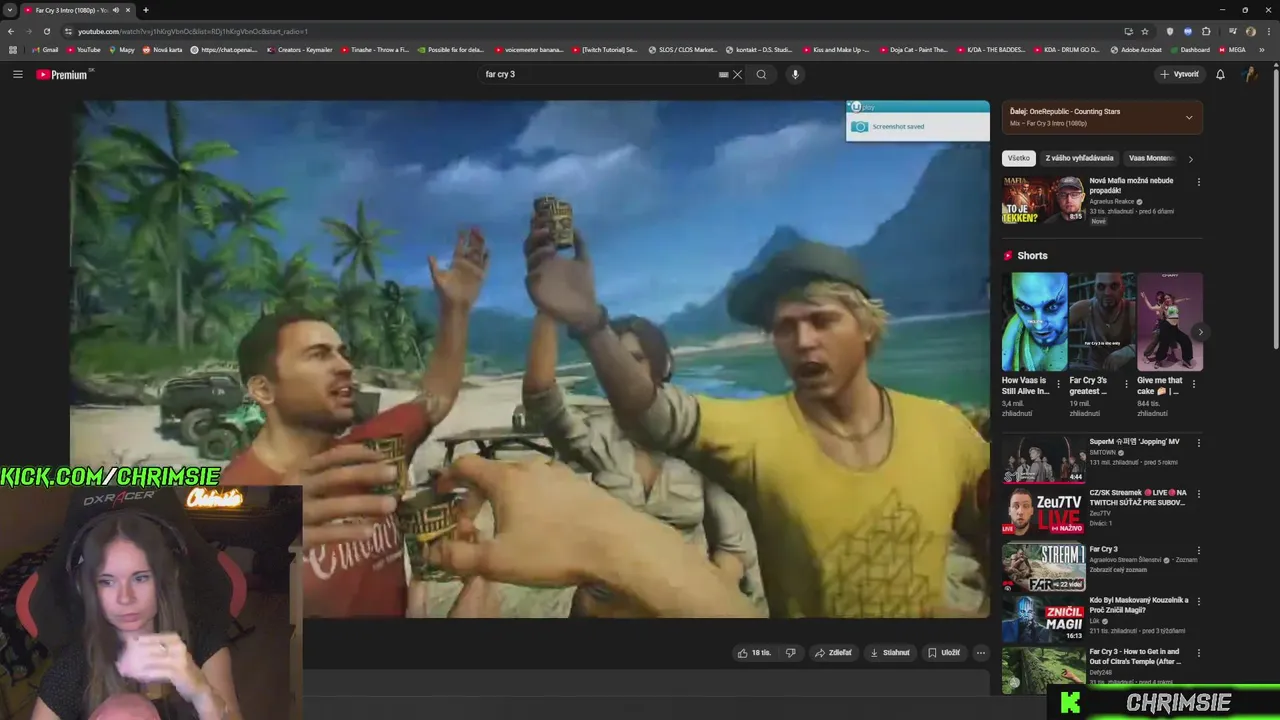Open SuperM Jopping MV video title
Viewport: 1280px width, 720px height.
point(1134,441)
